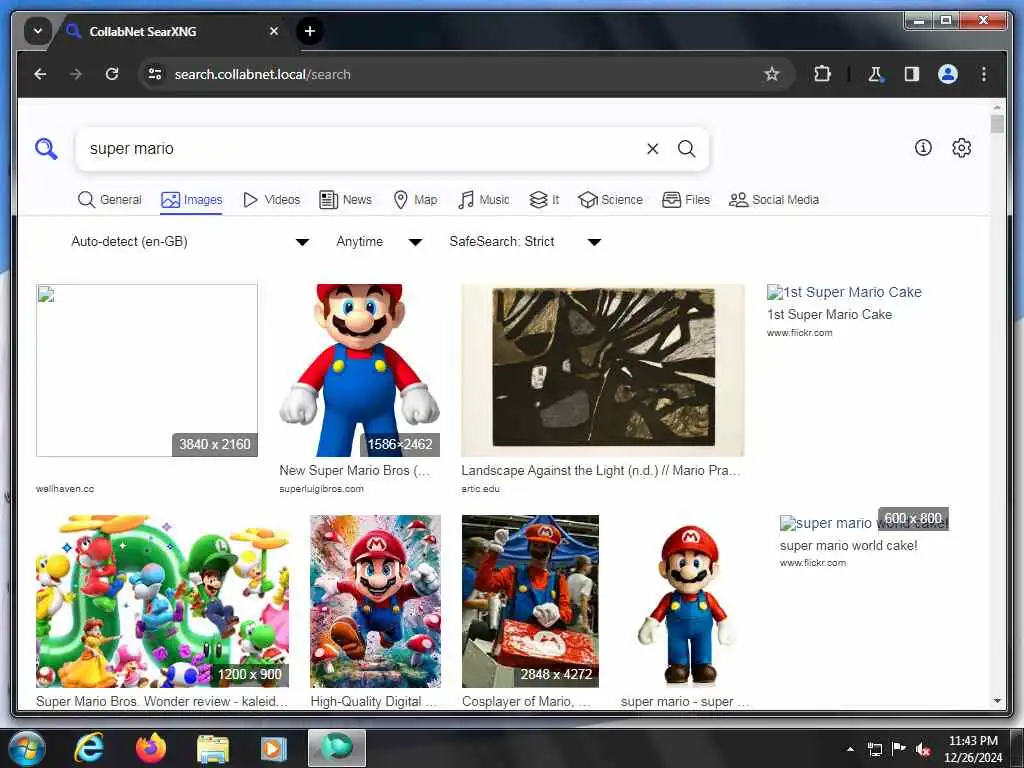
Task: Switch to the General tab
Action: pos(109,200)
